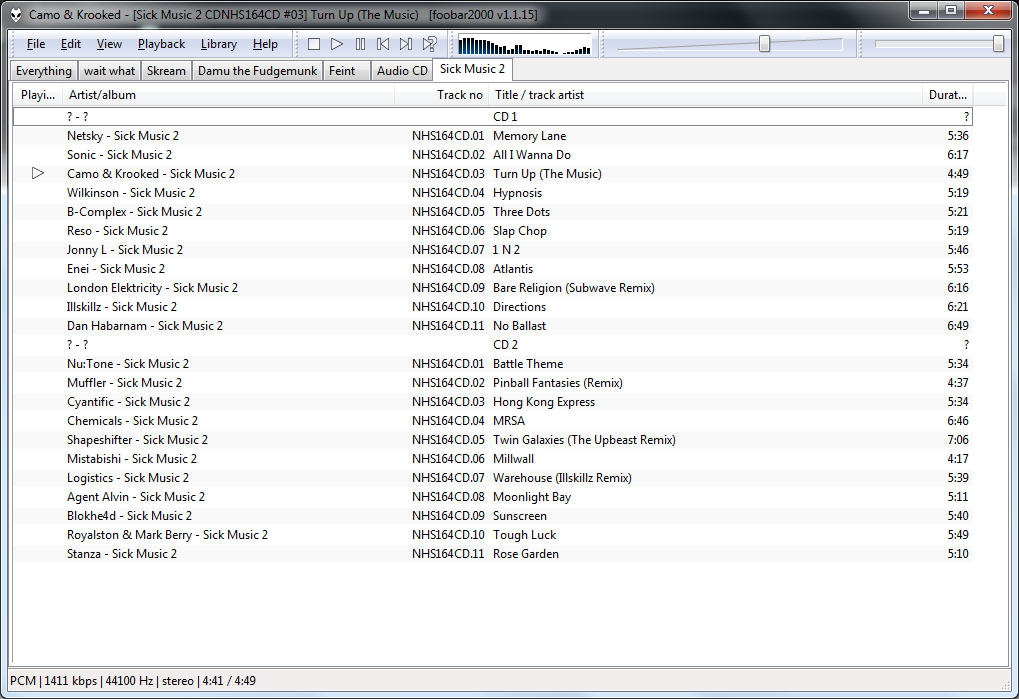Image resolution: width=1019 pixels, height=699 pixels.
Task: Go to the previous track
Action: 383,44
